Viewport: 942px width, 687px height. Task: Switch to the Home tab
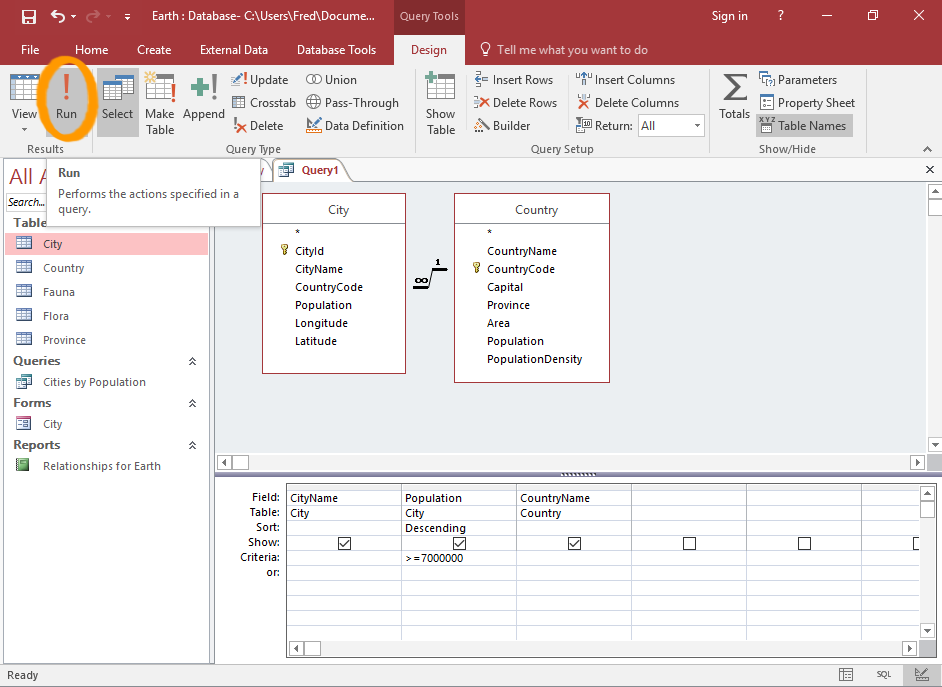pyautogui.click(x=91, y=50)
